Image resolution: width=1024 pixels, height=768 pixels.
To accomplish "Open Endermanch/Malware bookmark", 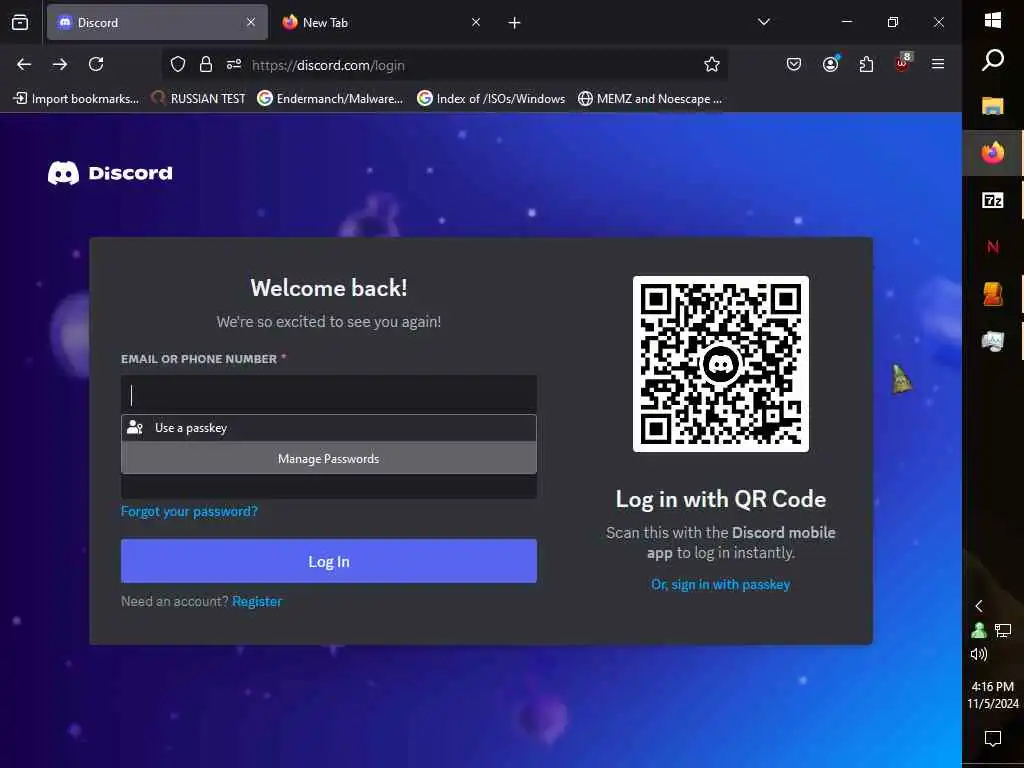I will click(330, 99).
